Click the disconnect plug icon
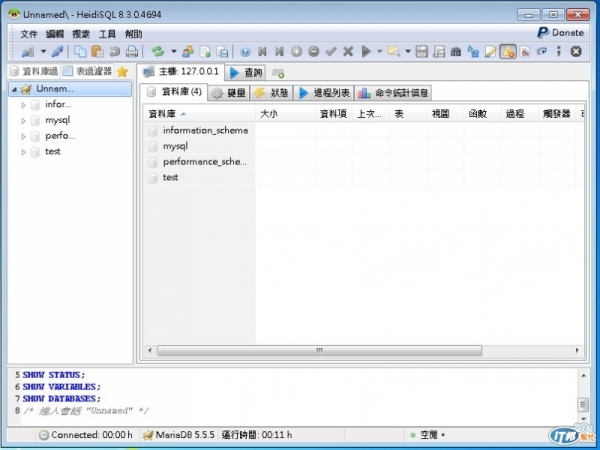The image size is (600, 450). coord(57,51)
